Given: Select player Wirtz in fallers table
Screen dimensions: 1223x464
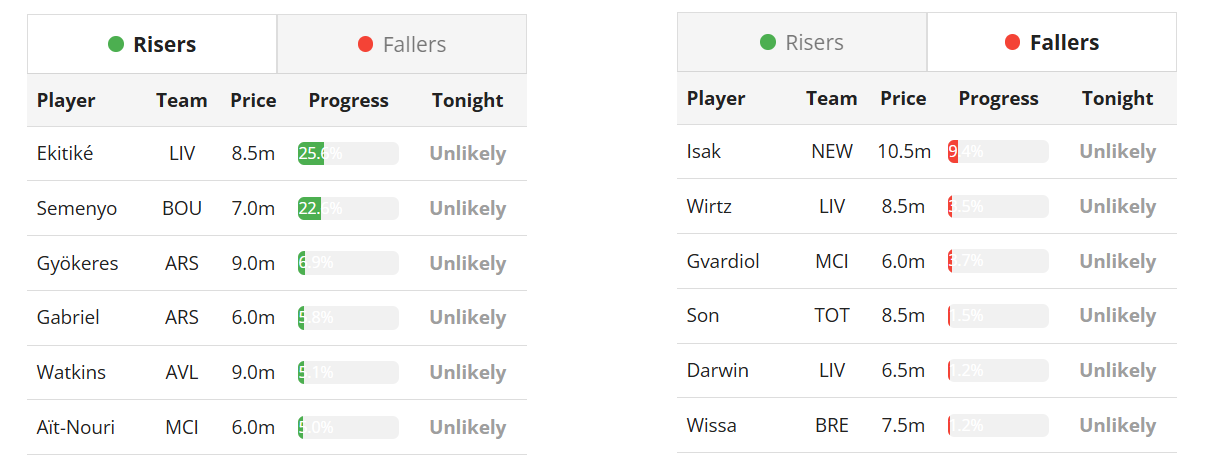Looking at the screenshot, I should point(709,206).
